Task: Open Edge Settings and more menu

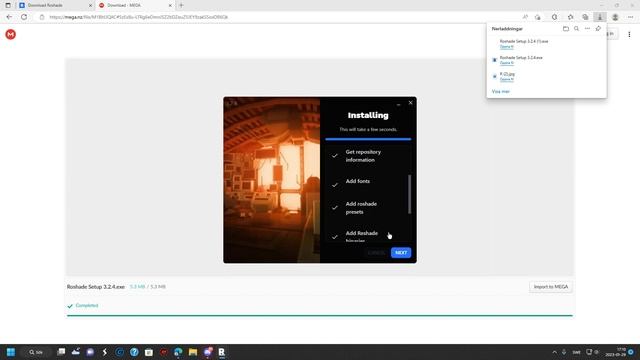Action: click(631, 17)
